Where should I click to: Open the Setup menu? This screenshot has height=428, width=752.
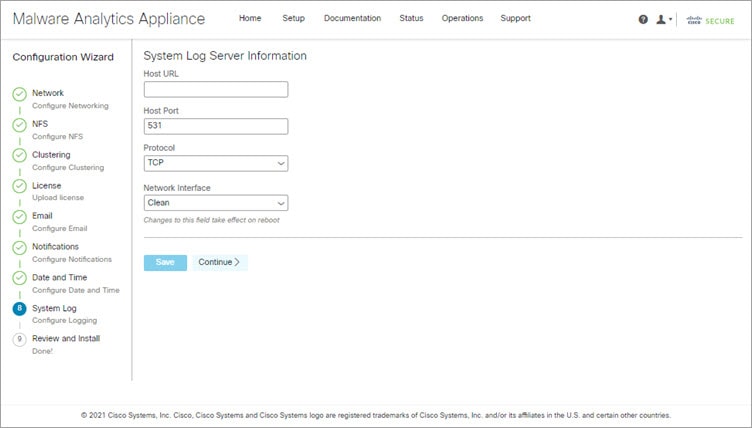[x=294, y=18]
